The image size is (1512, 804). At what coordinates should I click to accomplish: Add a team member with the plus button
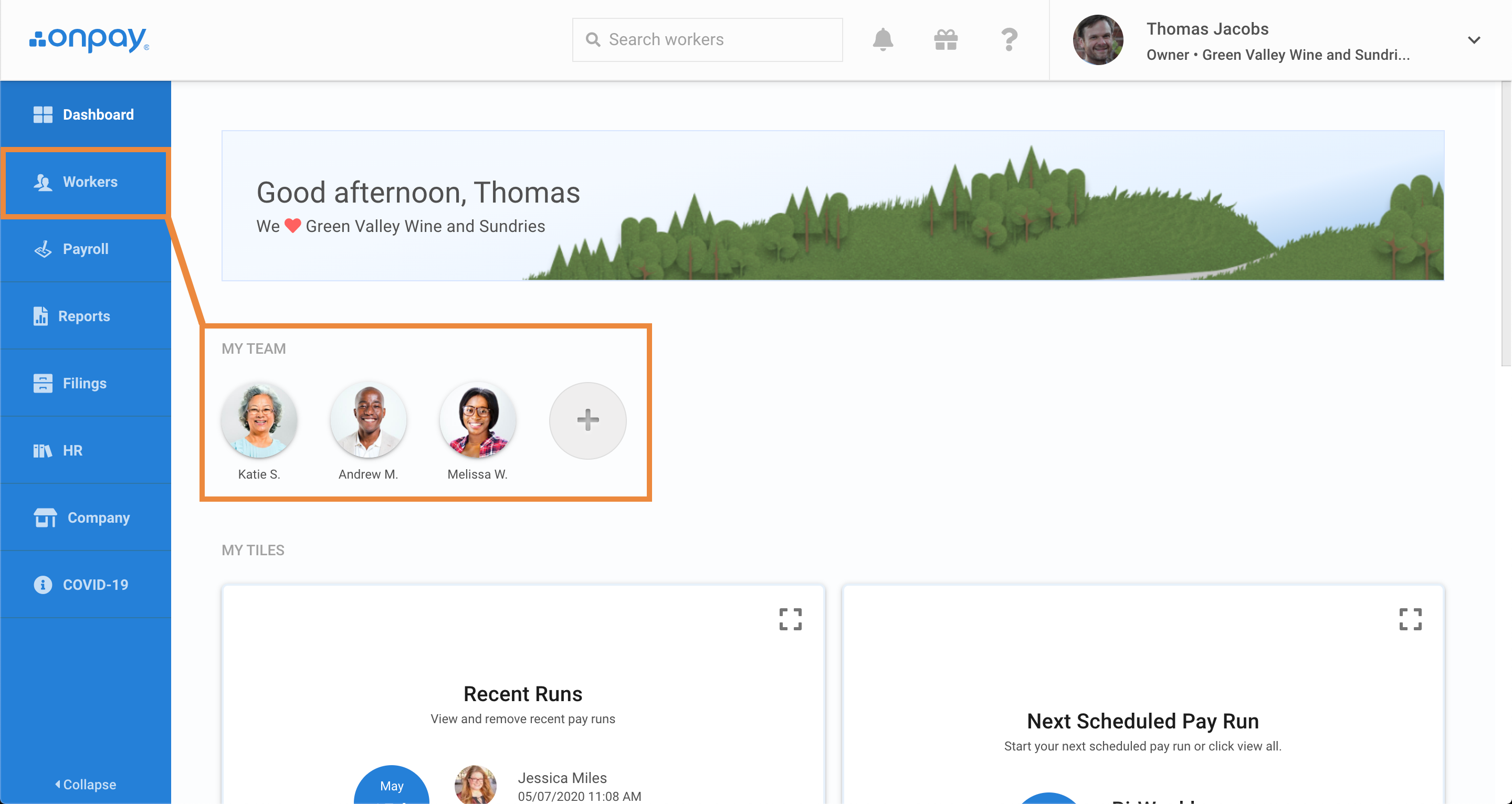click(x=587, y=420)
